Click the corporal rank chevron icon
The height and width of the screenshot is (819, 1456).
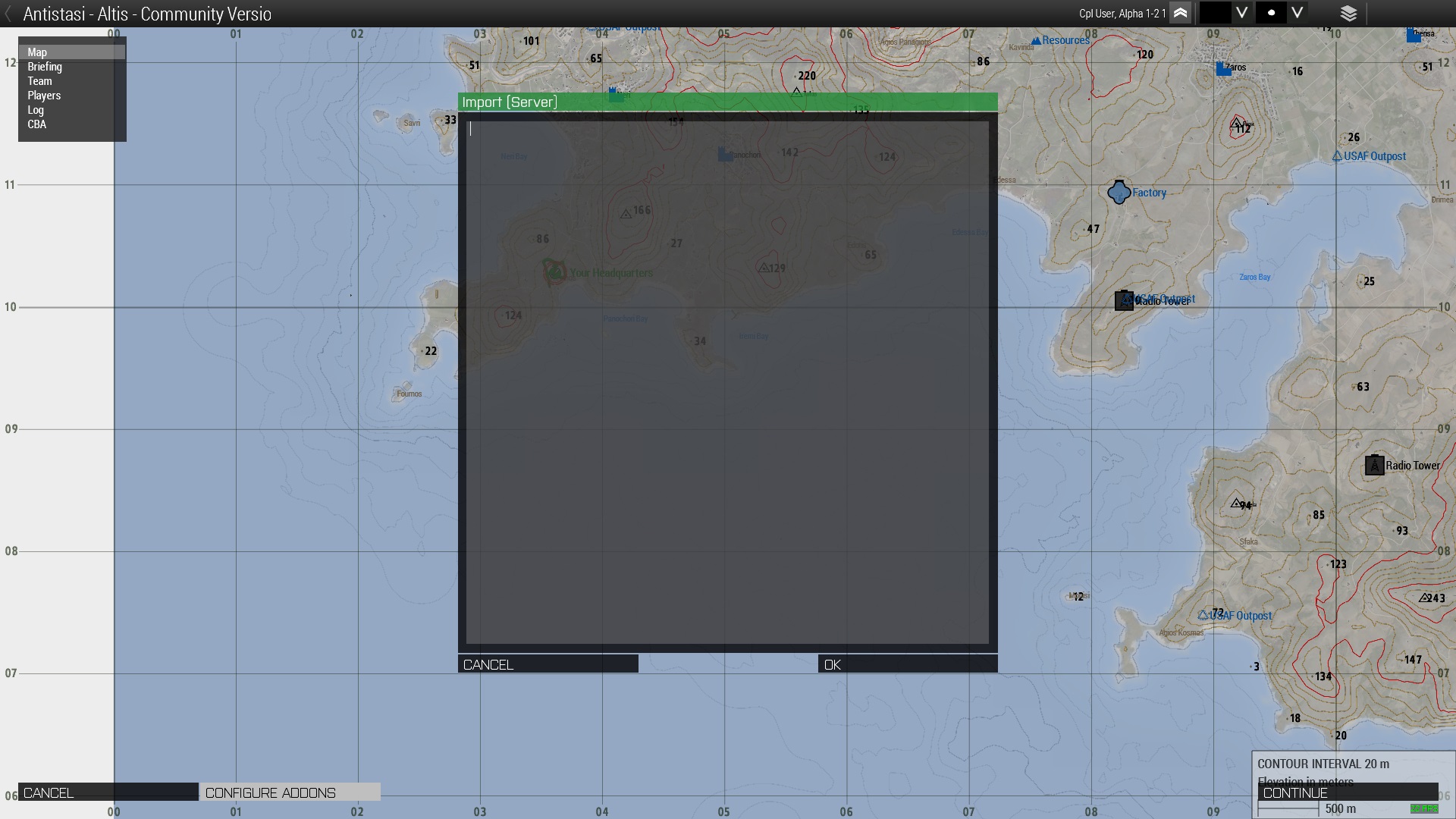(1180, 13)
